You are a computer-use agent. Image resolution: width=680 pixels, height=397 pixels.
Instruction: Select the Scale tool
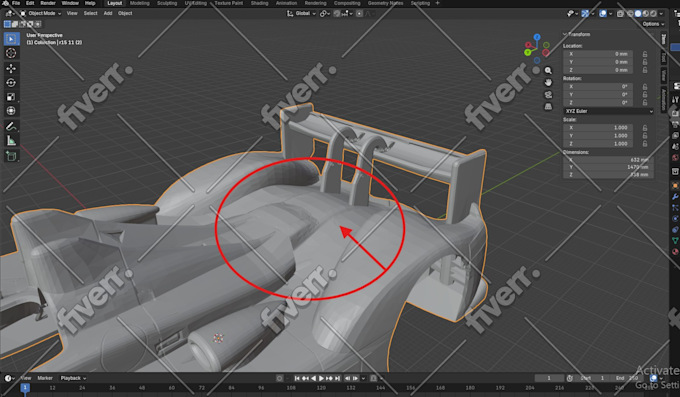pyautogui.click(x=11, y=97)
